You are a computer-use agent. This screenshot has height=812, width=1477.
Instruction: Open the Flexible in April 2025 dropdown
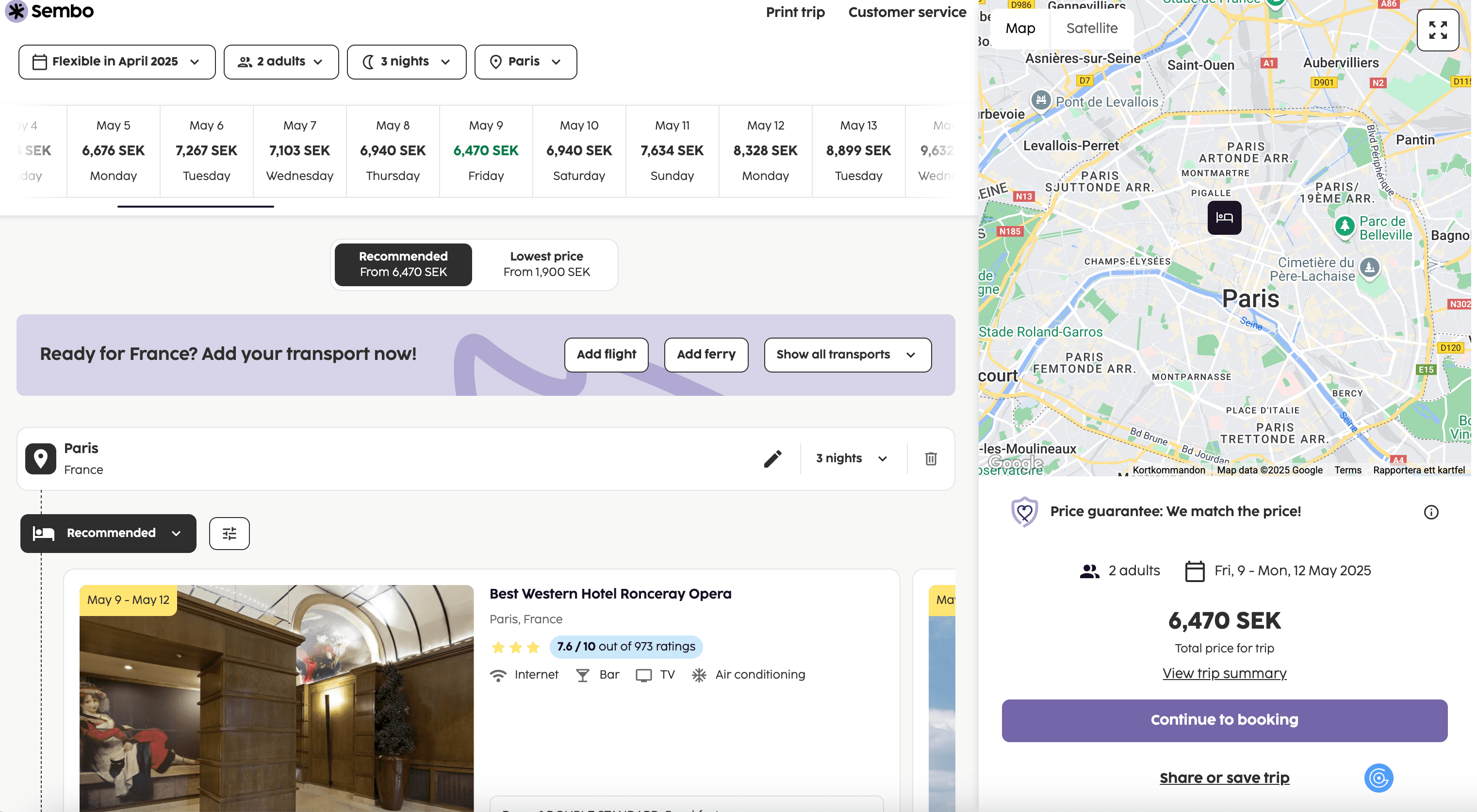(x=117, y=61)
